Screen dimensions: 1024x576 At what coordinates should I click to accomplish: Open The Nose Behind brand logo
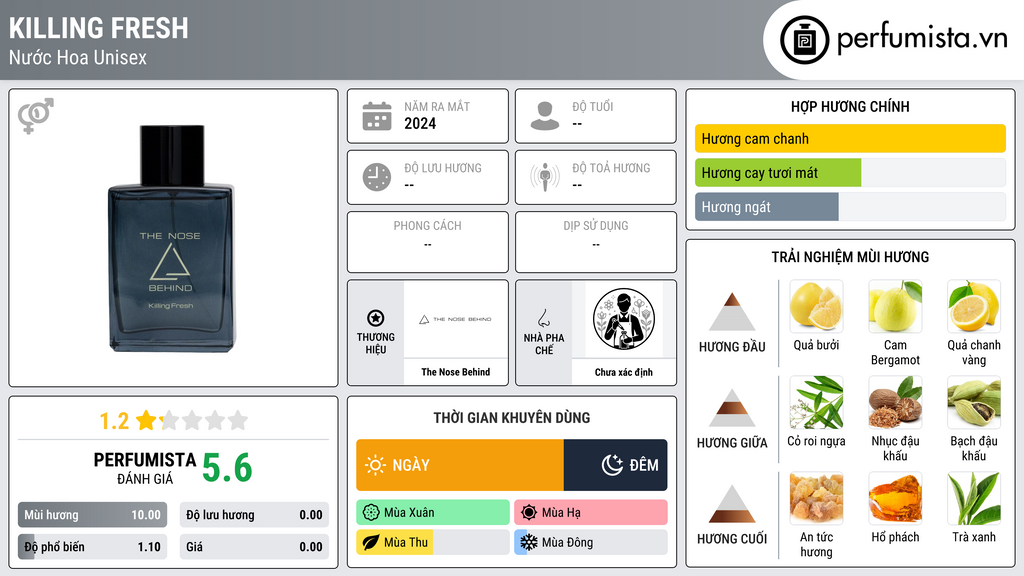pyautogui.click(x=456, y=319)
